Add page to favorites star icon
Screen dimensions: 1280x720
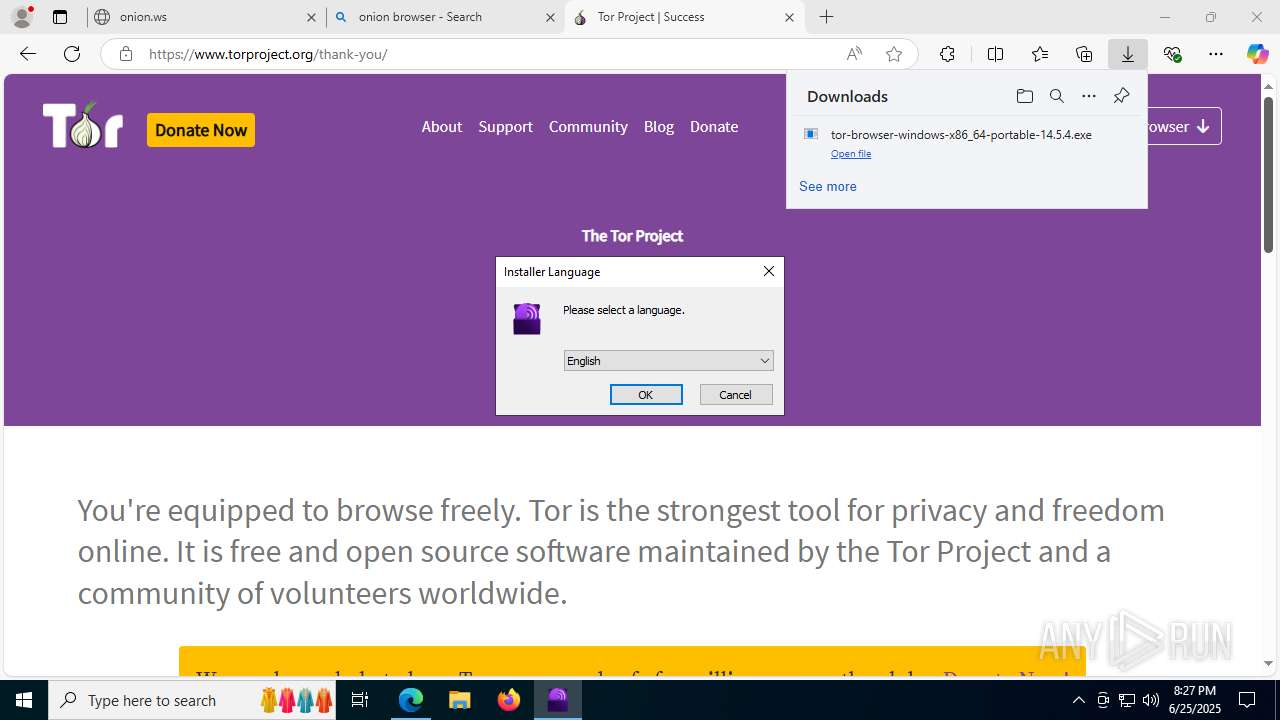coord(894,54)
